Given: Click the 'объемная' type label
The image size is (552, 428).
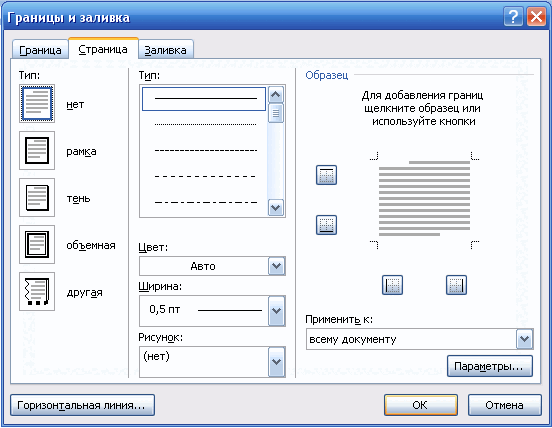Looking at the screenshot, I should click(91, 245).
